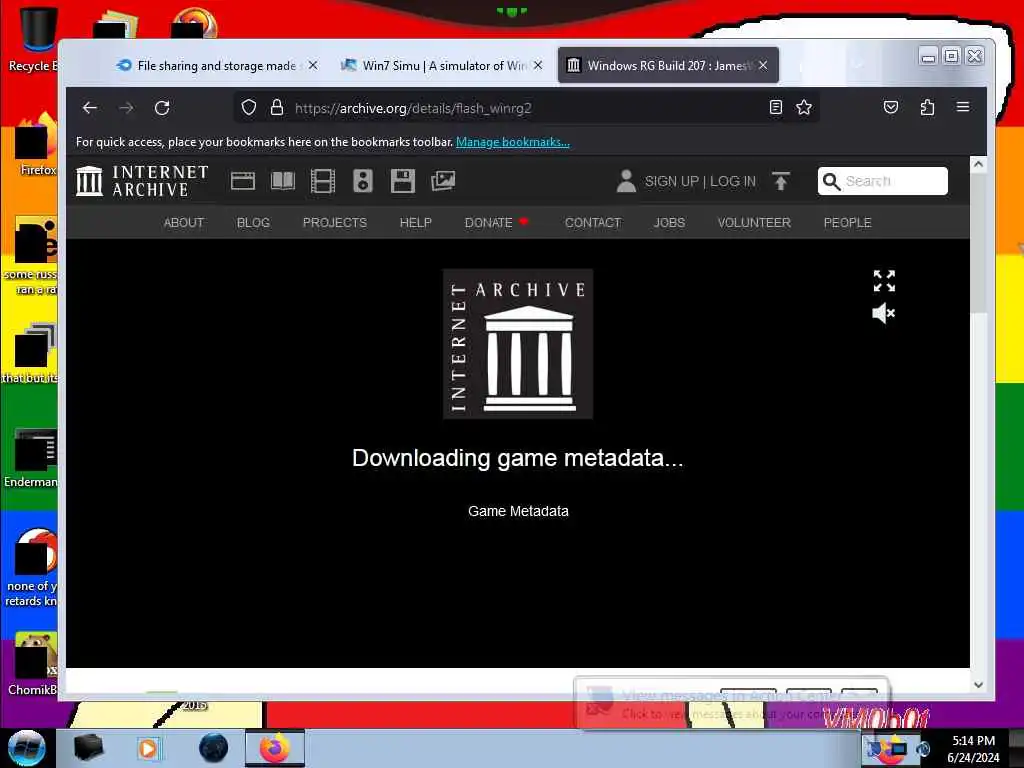The width and height of the screenshot is (1024, 768).
Task: Bookmark this page with the star icon
Action: click(x=804, y=108)
